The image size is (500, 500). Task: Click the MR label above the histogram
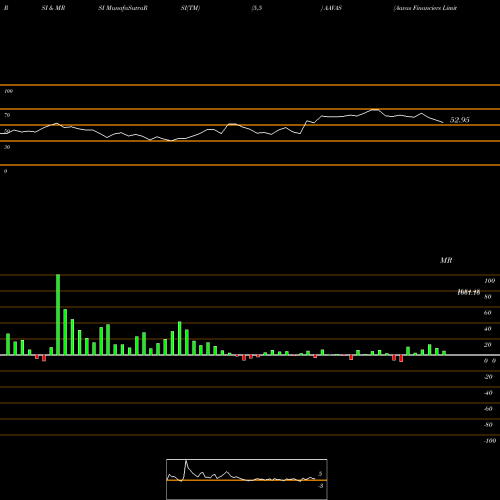click(446, 260)
